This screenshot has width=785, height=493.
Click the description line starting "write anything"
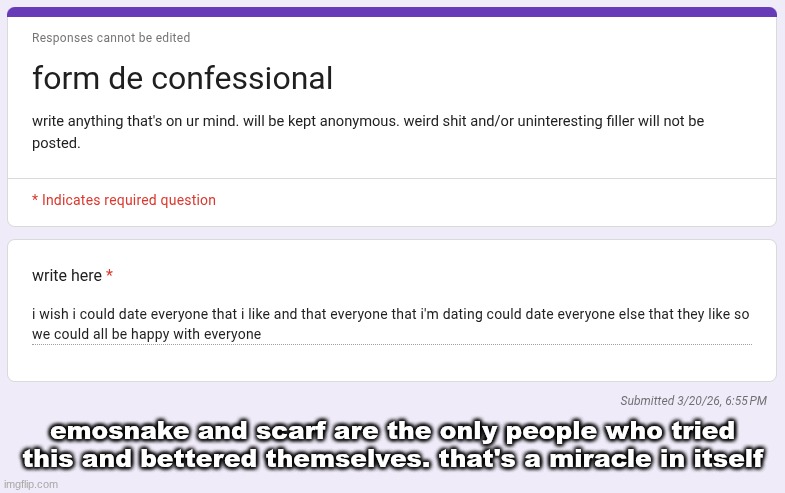click(x=368, y=121)
